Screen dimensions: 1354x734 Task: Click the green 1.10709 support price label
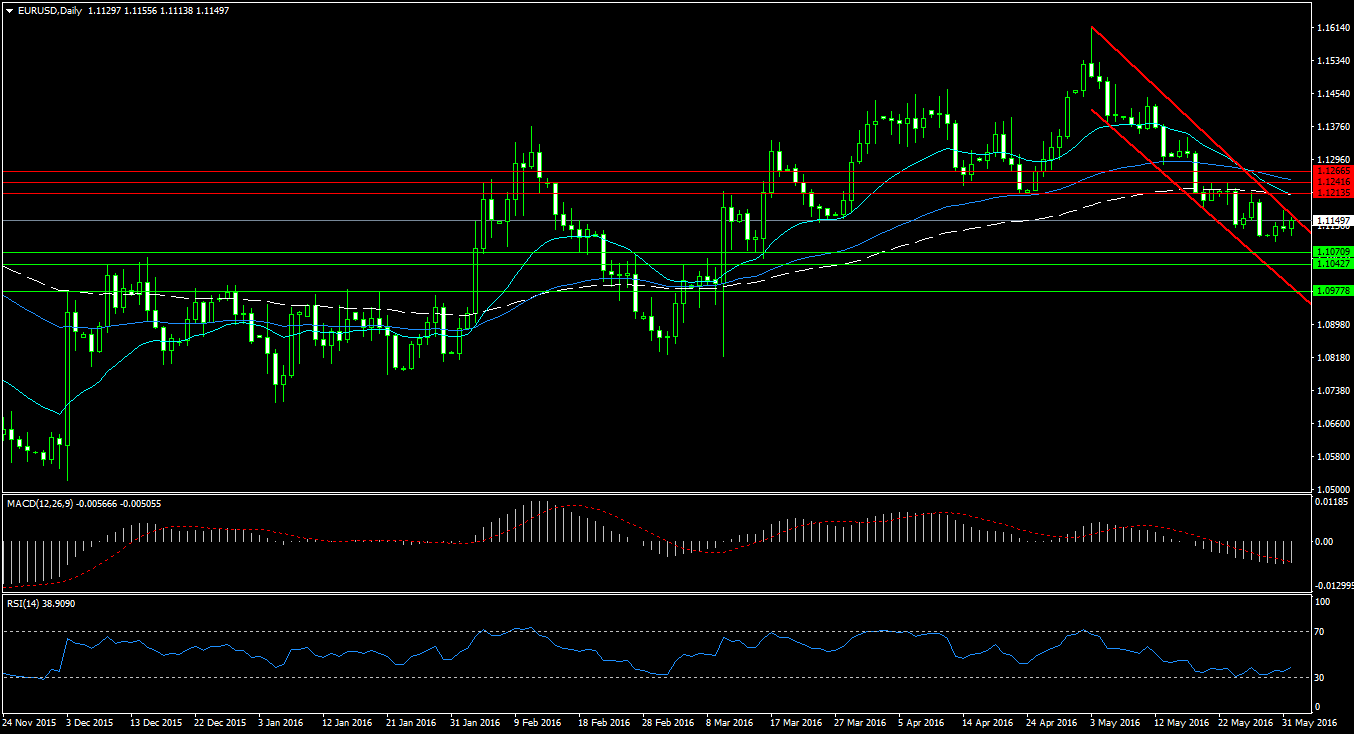[x=1332, y=252]
